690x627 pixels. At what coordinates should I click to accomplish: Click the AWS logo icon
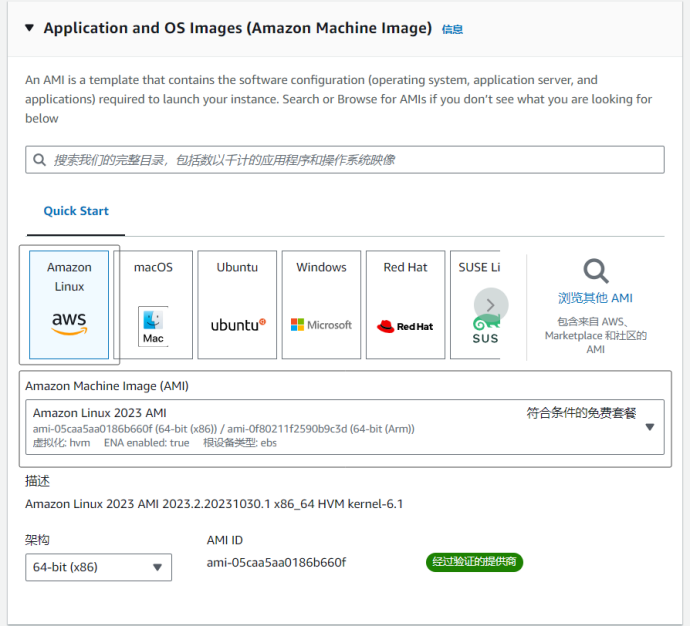tap(69, 323)
